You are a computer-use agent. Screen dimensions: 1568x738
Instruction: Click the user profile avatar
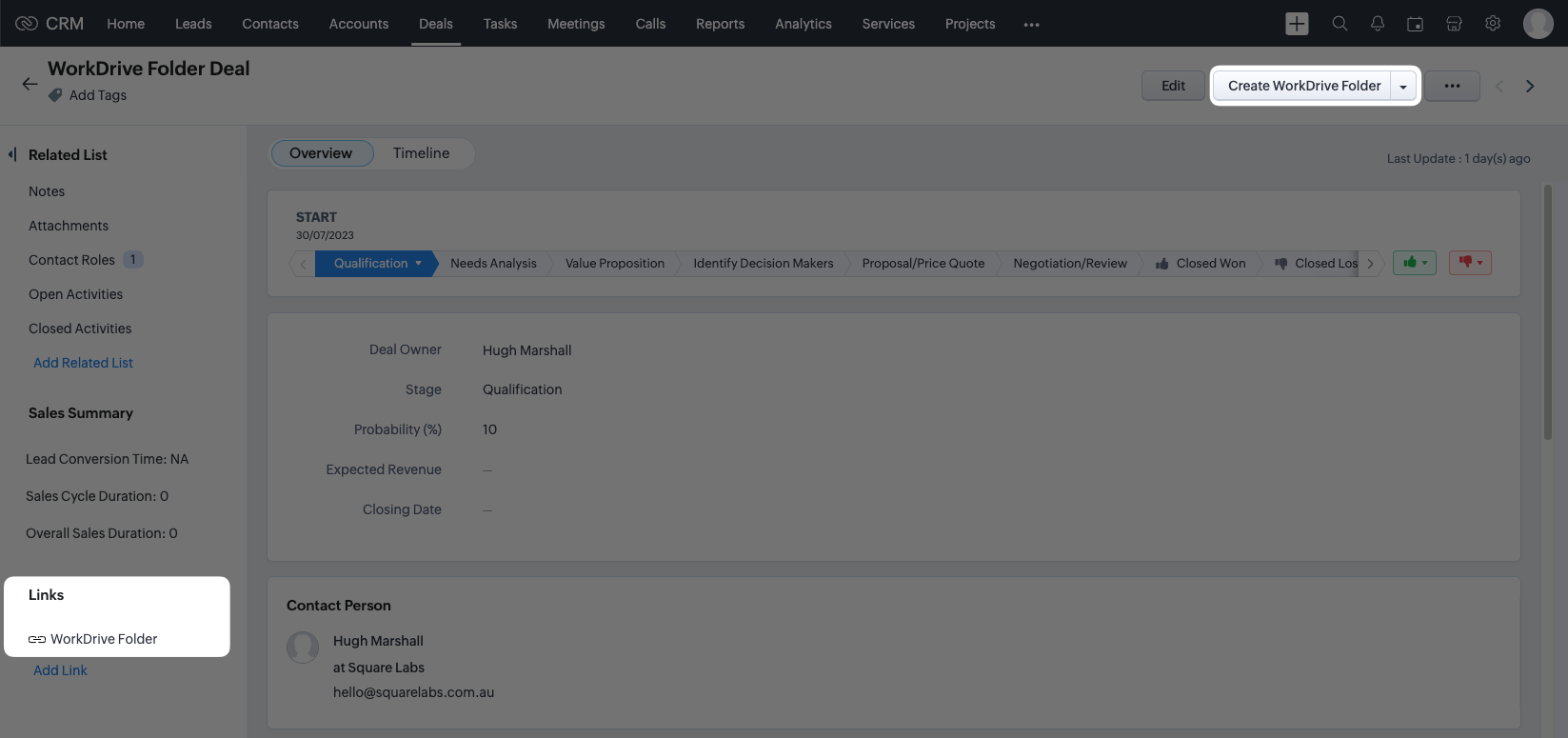click(x=1538, y=24)
